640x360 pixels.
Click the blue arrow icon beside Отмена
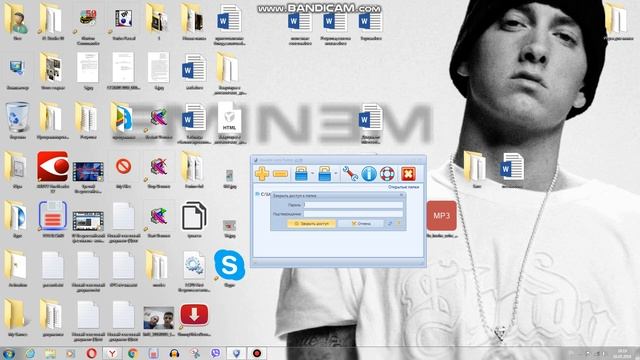click(390, 224)
